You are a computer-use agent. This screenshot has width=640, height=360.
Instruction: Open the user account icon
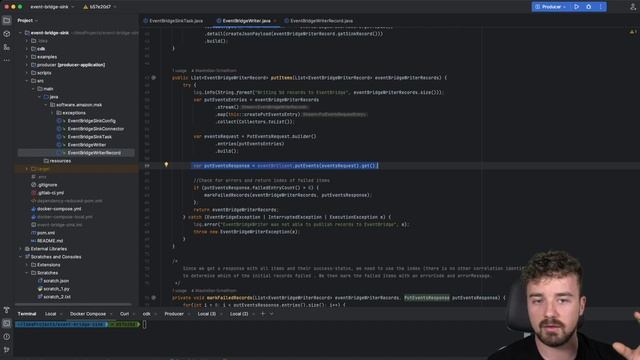(633, 7)
